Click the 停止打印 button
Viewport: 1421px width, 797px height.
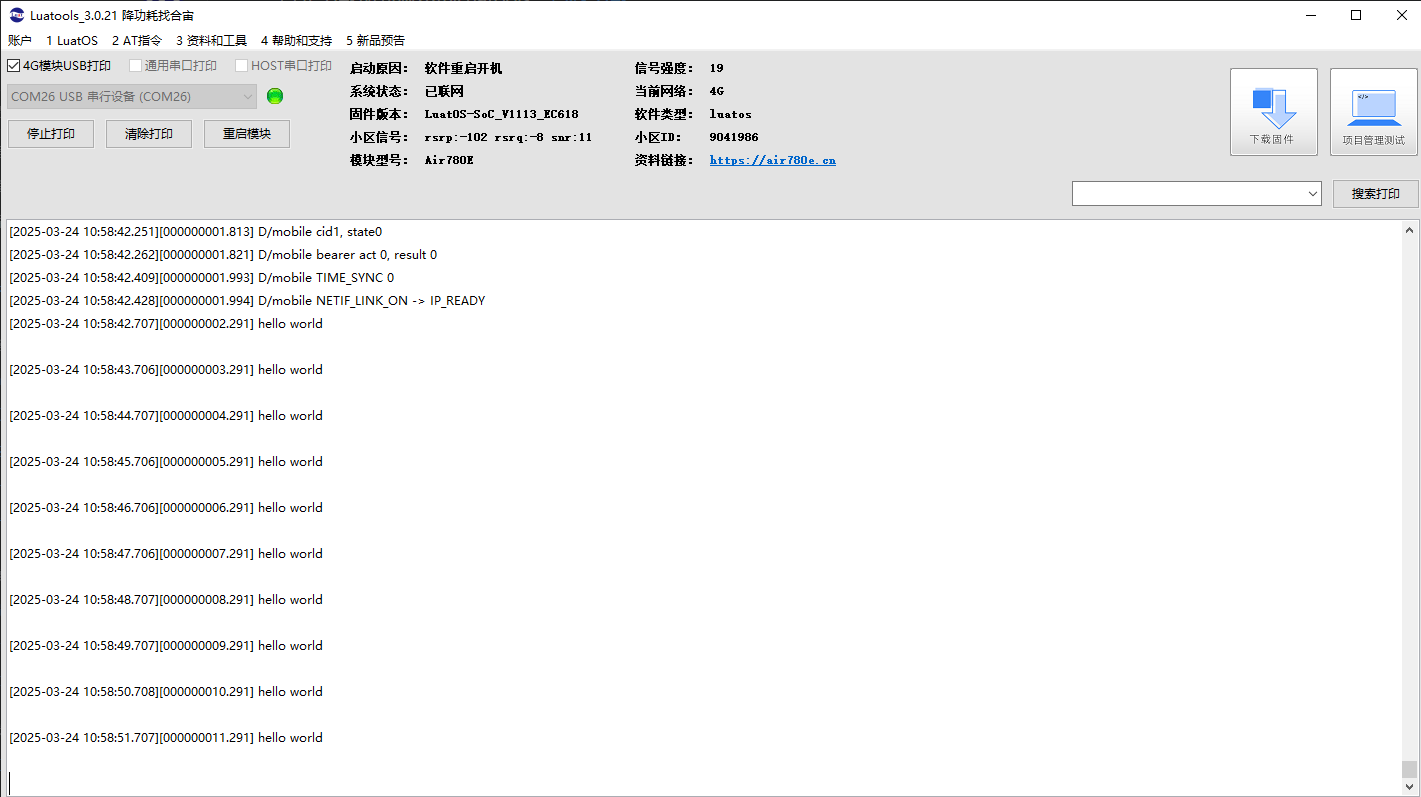tap(51, 134)
